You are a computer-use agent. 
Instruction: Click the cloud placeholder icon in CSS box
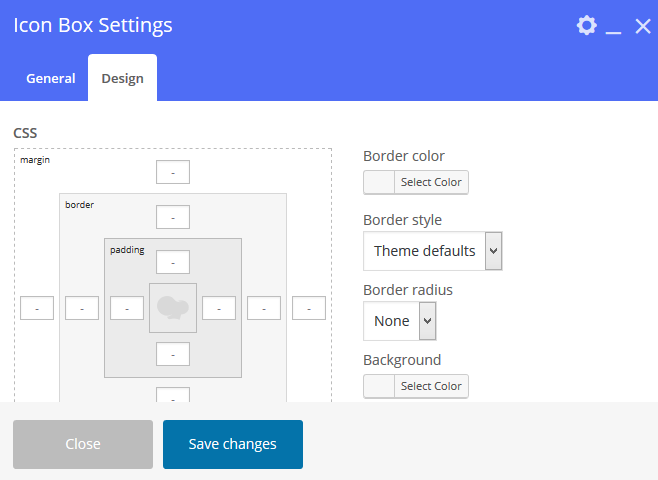(173, 308)
